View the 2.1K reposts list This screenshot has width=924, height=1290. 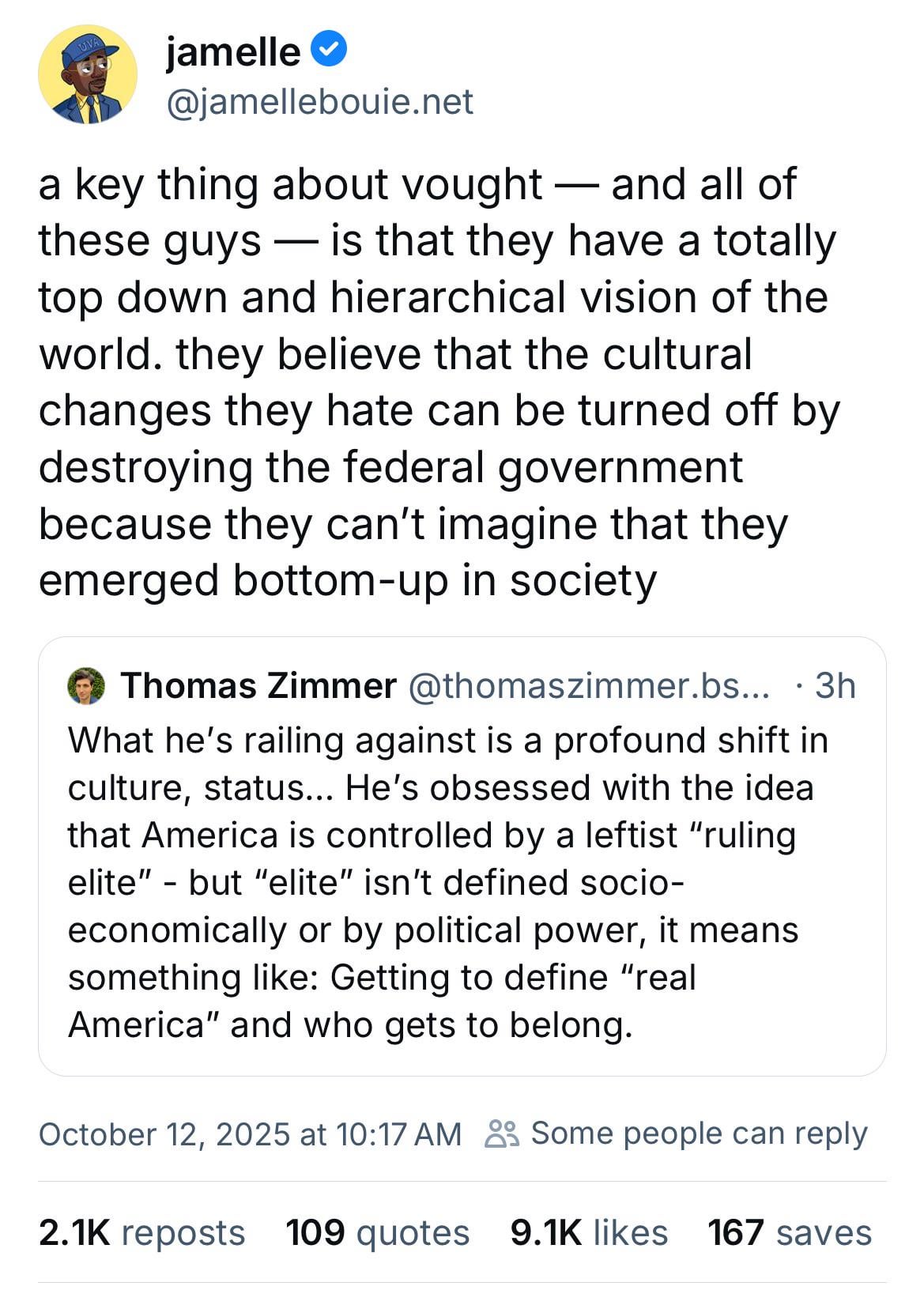[x=142, y=1232]
